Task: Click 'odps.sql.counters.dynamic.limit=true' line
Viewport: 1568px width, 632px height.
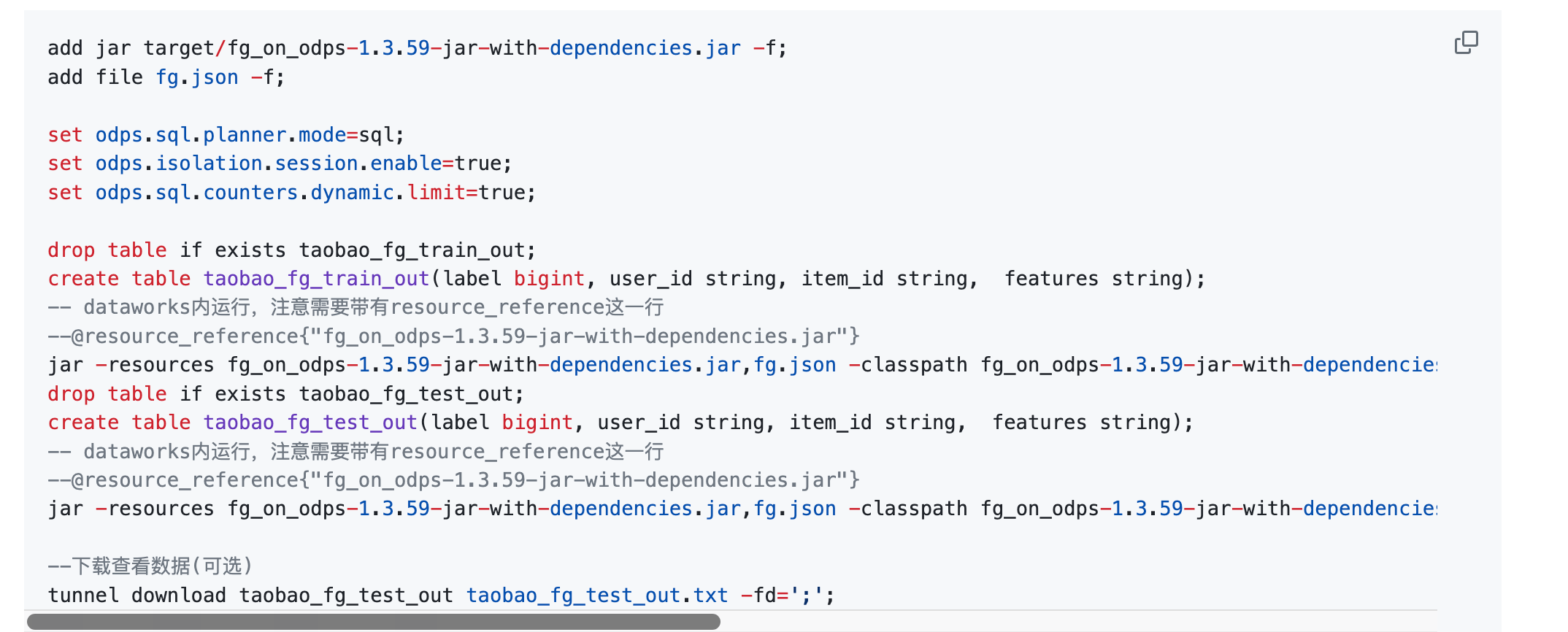Action: [292, 193]
